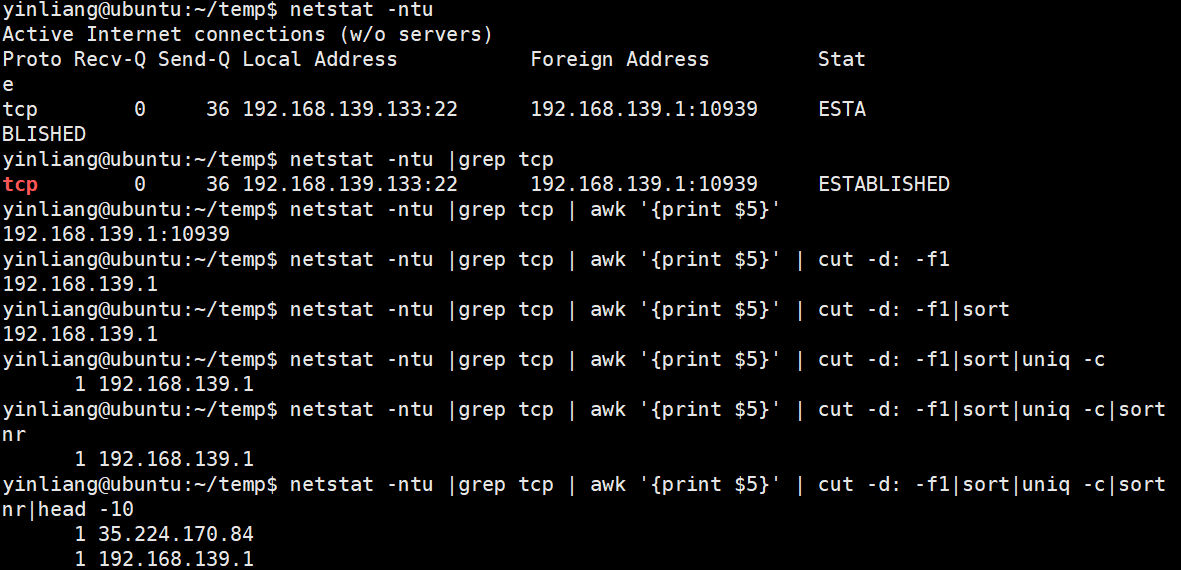Image resolution: width=1181 pixels, height=570 pixels.
Task: Click the red highlighted tcp text
Action: coord(20,184)
